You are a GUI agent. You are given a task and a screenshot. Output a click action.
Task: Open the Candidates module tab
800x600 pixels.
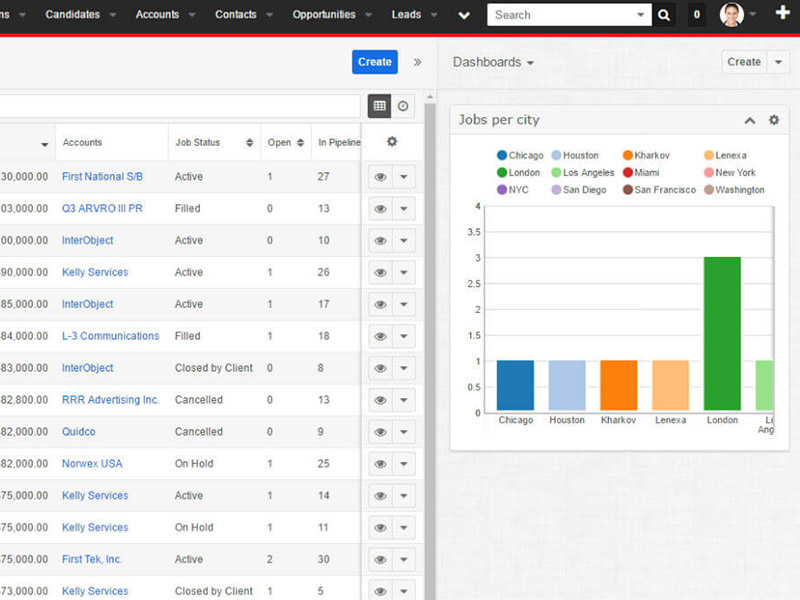pyautogui.click(x=72, y=14)
